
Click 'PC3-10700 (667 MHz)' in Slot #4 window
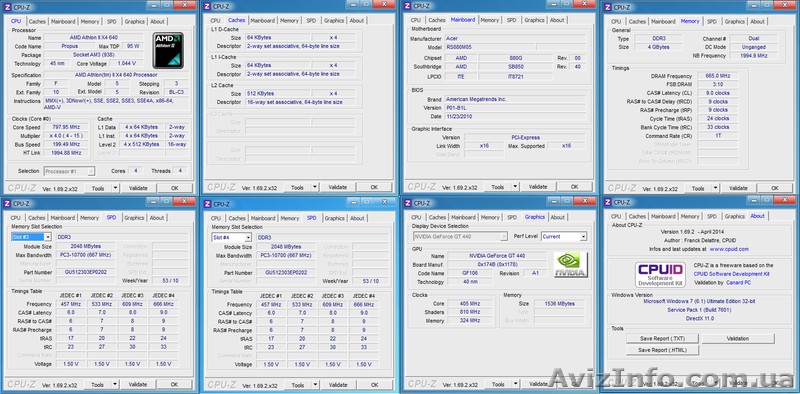click(x=286, y=255)
